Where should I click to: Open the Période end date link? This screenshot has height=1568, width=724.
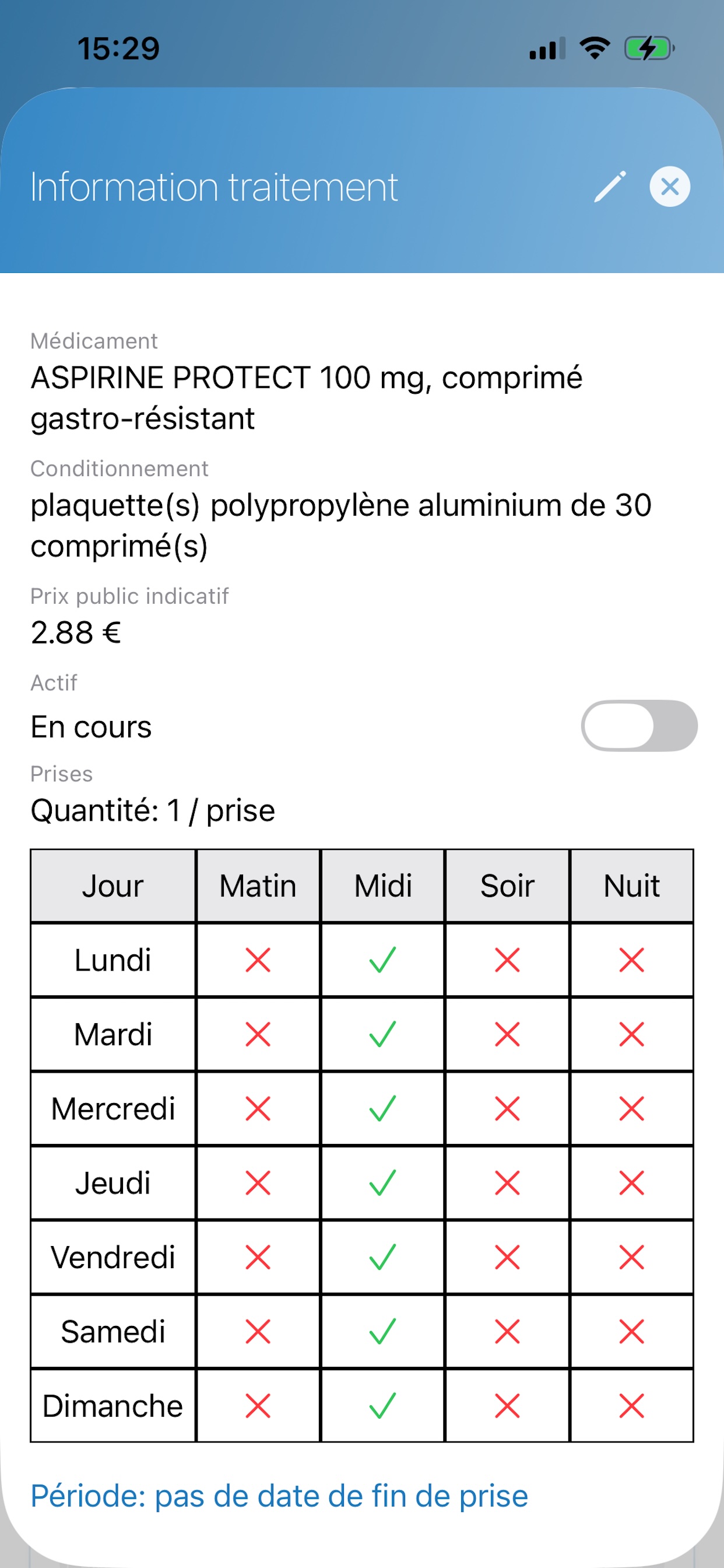tap(279, 1496)
